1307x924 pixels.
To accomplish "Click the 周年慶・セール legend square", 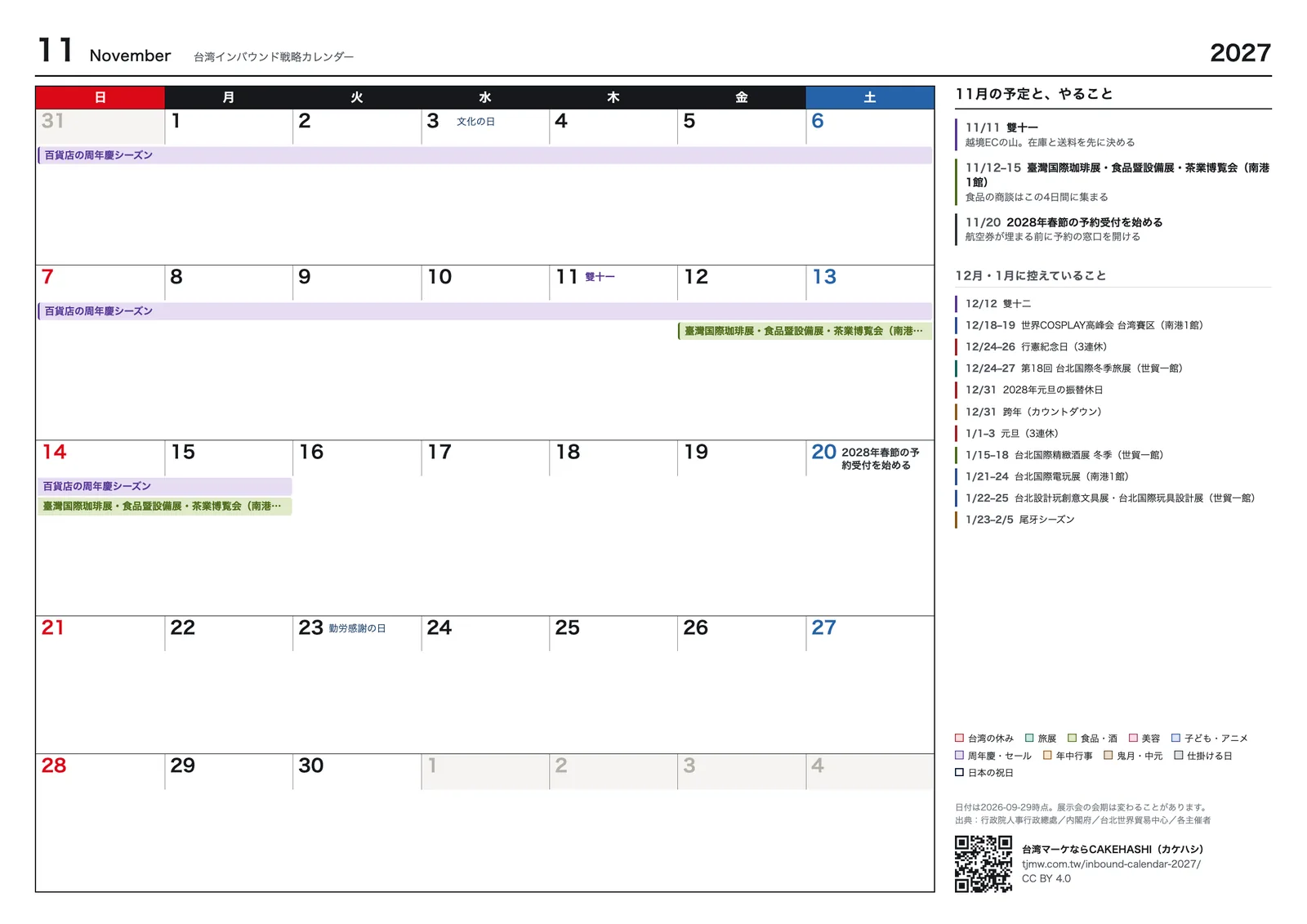I will click(960, 756).
